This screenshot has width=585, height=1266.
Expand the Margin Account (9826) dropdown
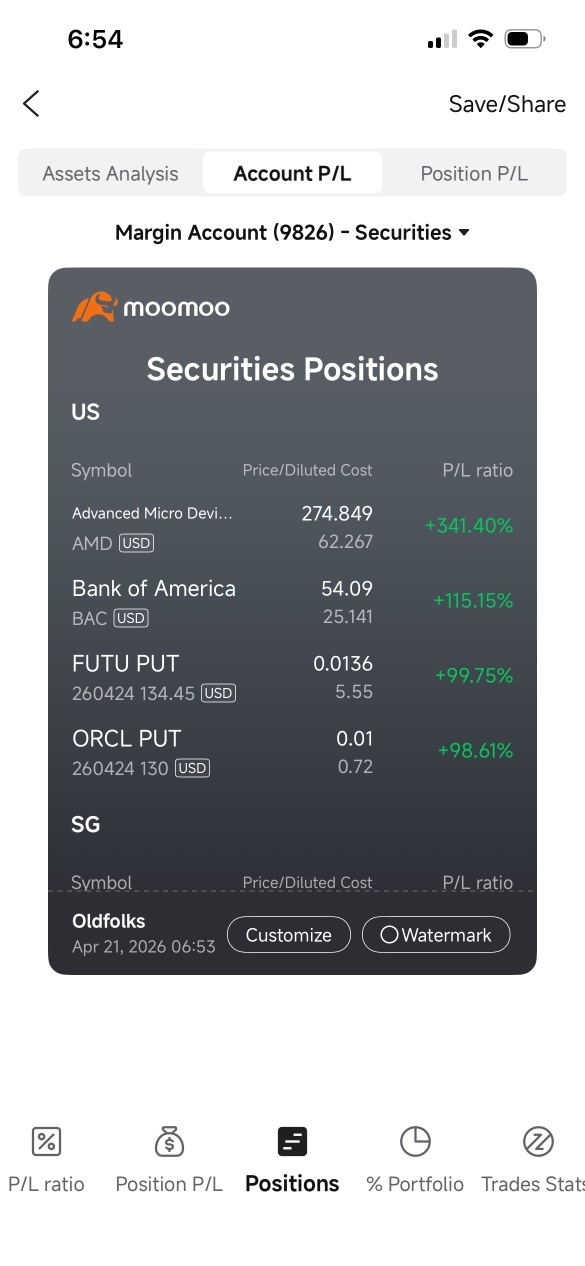pos(292,233)
